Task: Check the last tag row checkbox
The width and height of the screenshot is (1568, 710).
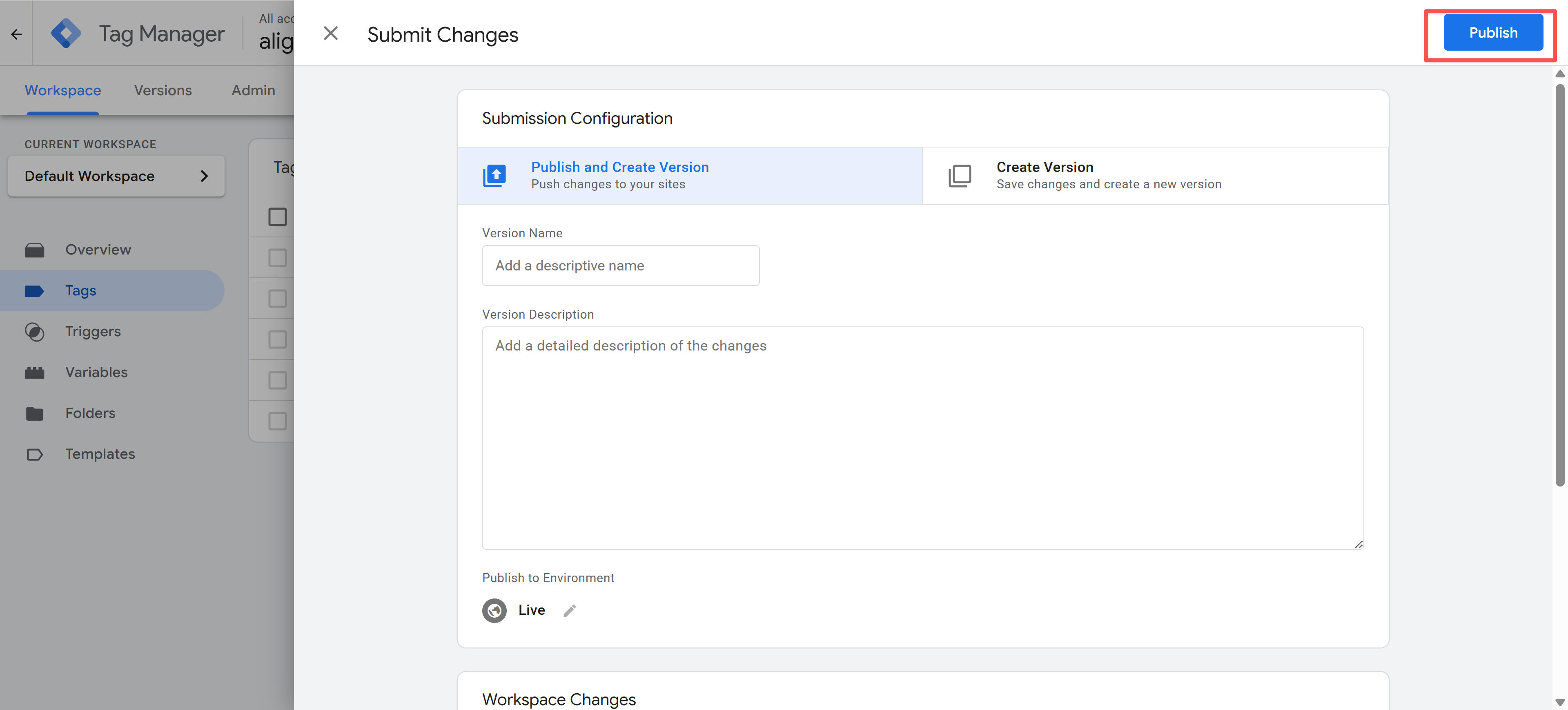Action: click(x=278, y=421)
